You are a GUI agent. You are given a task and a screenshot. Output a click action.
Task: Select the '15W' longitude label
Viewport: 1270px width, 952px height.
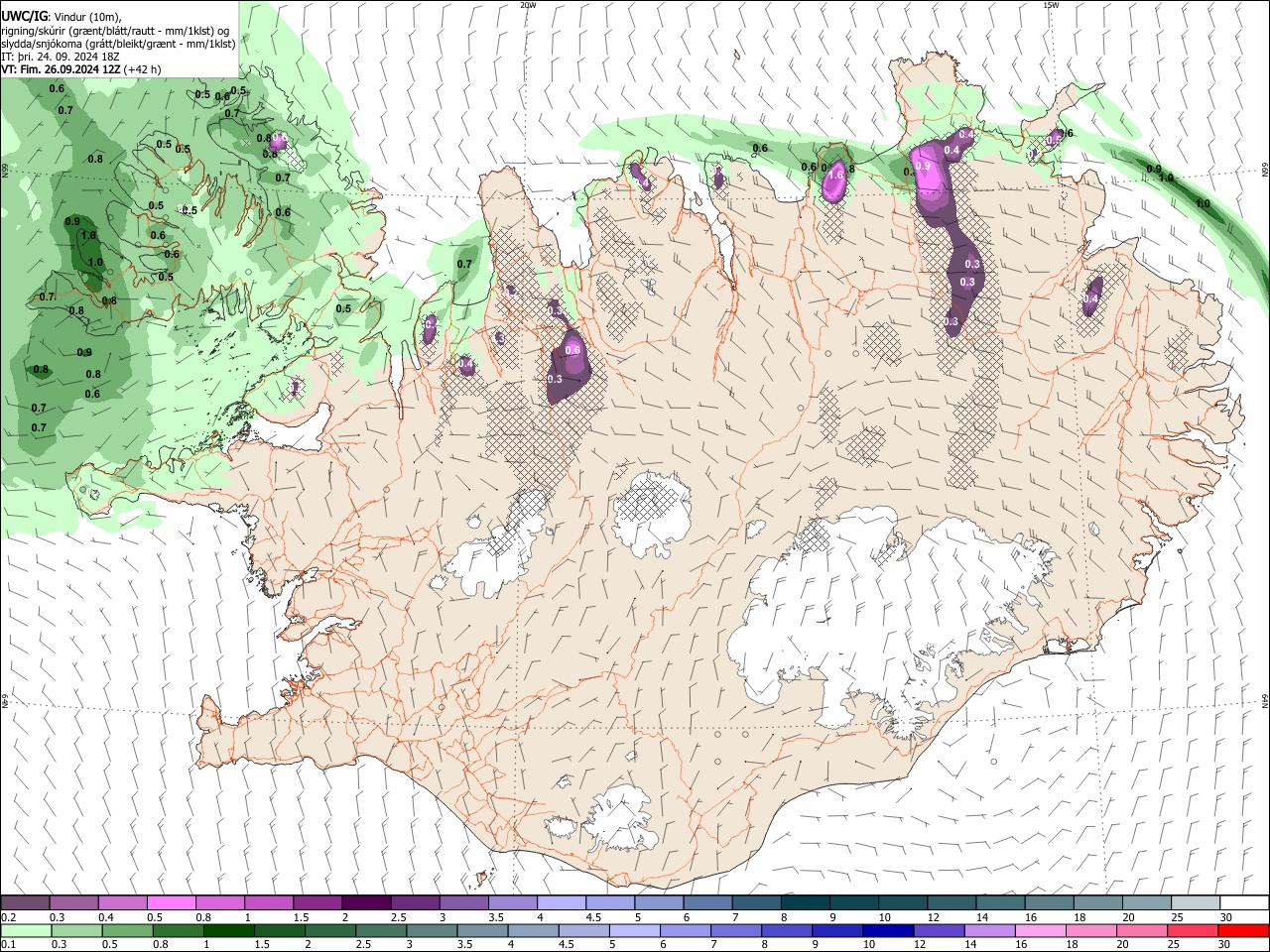point(1051,5)
